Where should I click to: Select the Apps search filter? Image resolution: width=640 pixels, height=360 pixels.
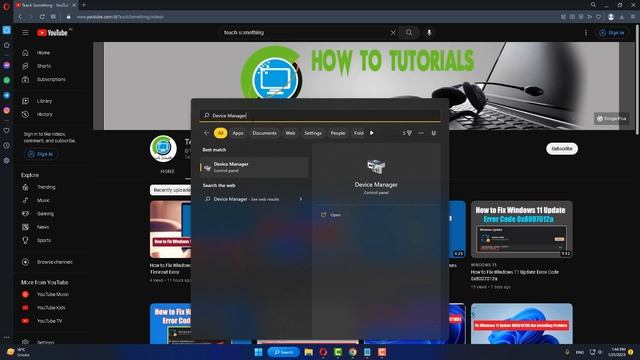point(238,133)
